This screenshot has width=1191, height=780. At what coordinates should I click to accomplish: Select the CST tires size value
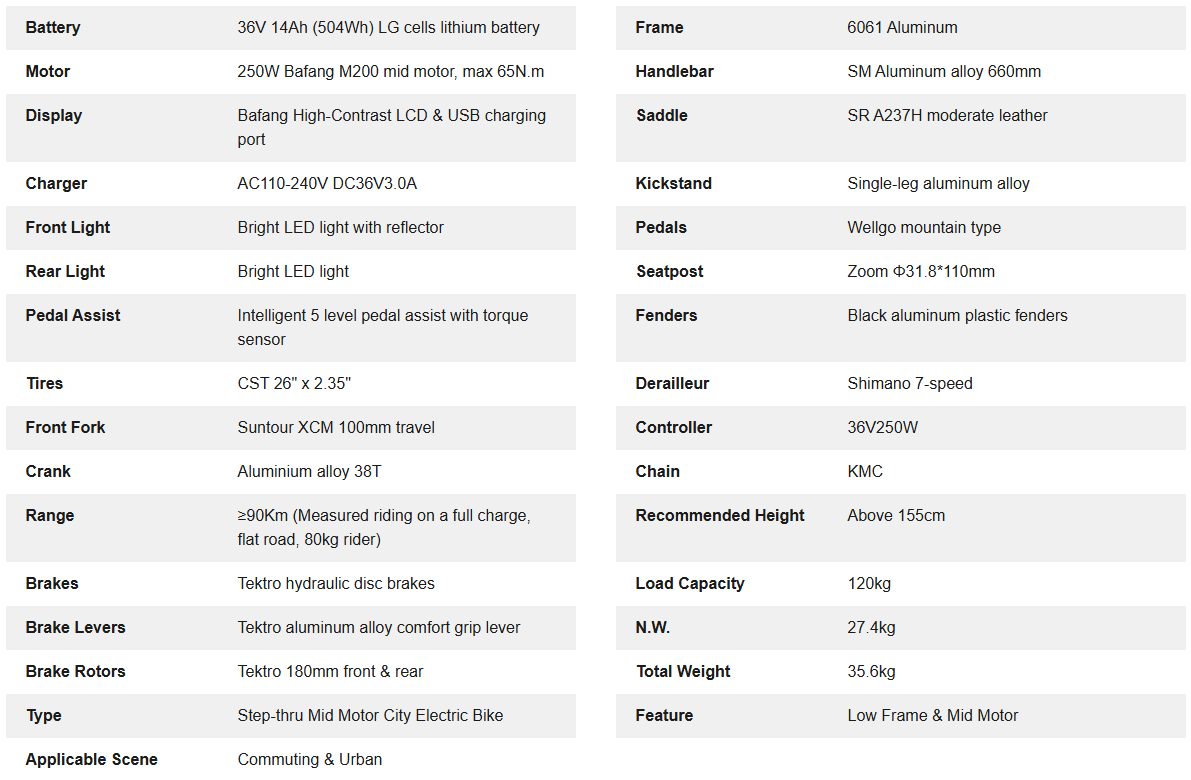click(294, 384)
